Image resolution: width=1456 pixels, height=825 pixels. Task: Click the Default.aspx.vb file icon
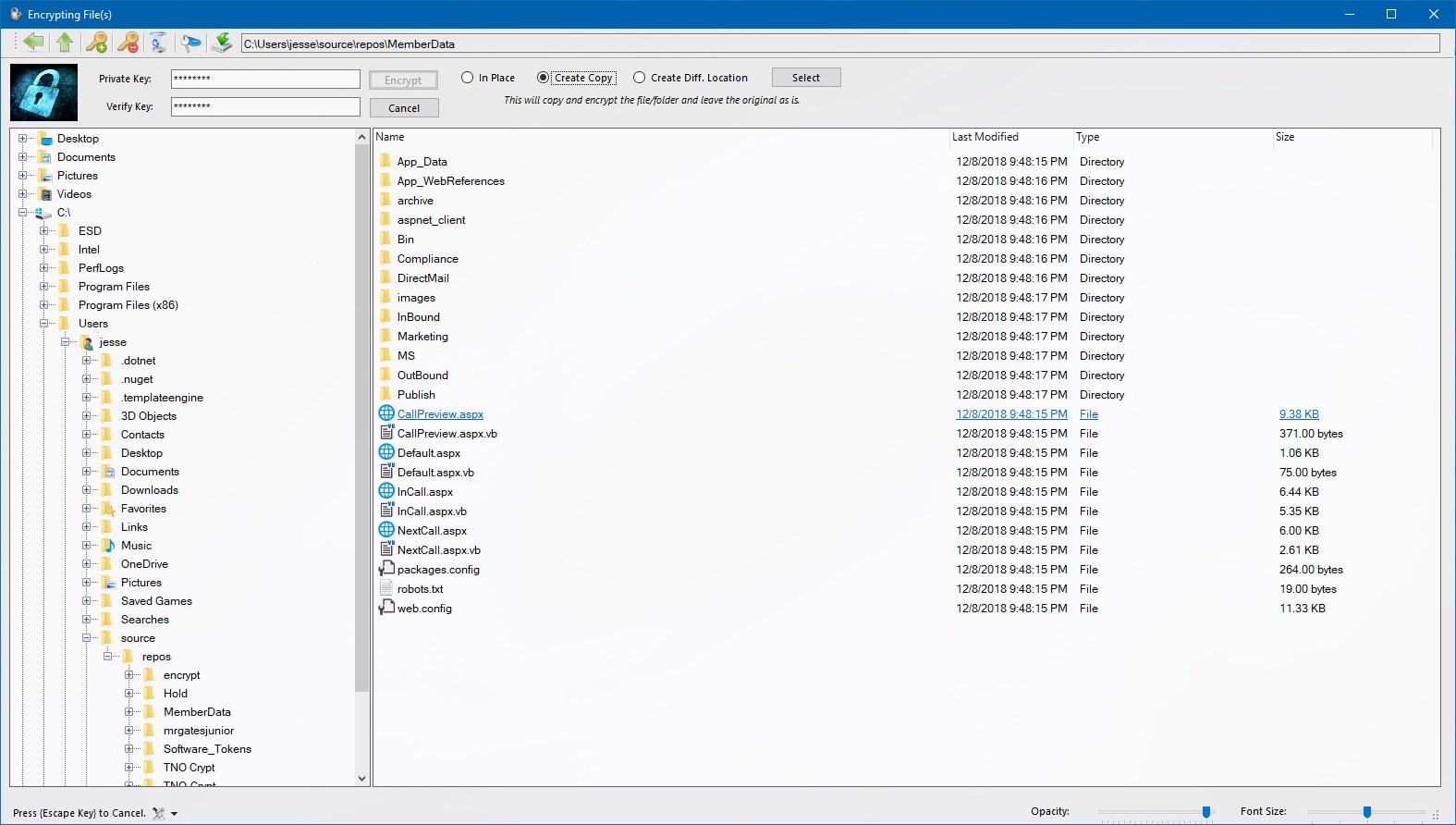tap(386, 472)
